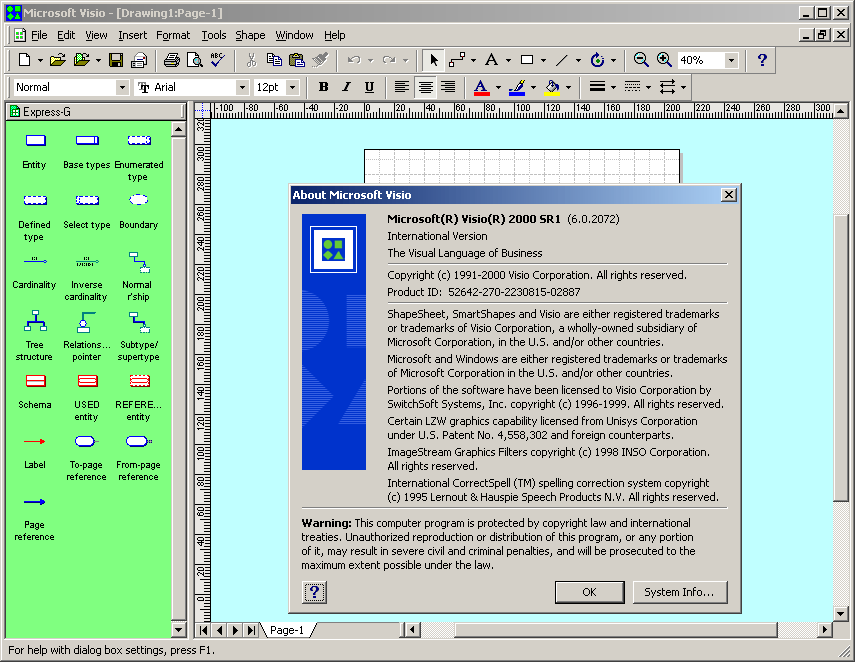The width and height of the screenshot is (855, 662).
Task: Click the Print icon
Action: (171, 60)
